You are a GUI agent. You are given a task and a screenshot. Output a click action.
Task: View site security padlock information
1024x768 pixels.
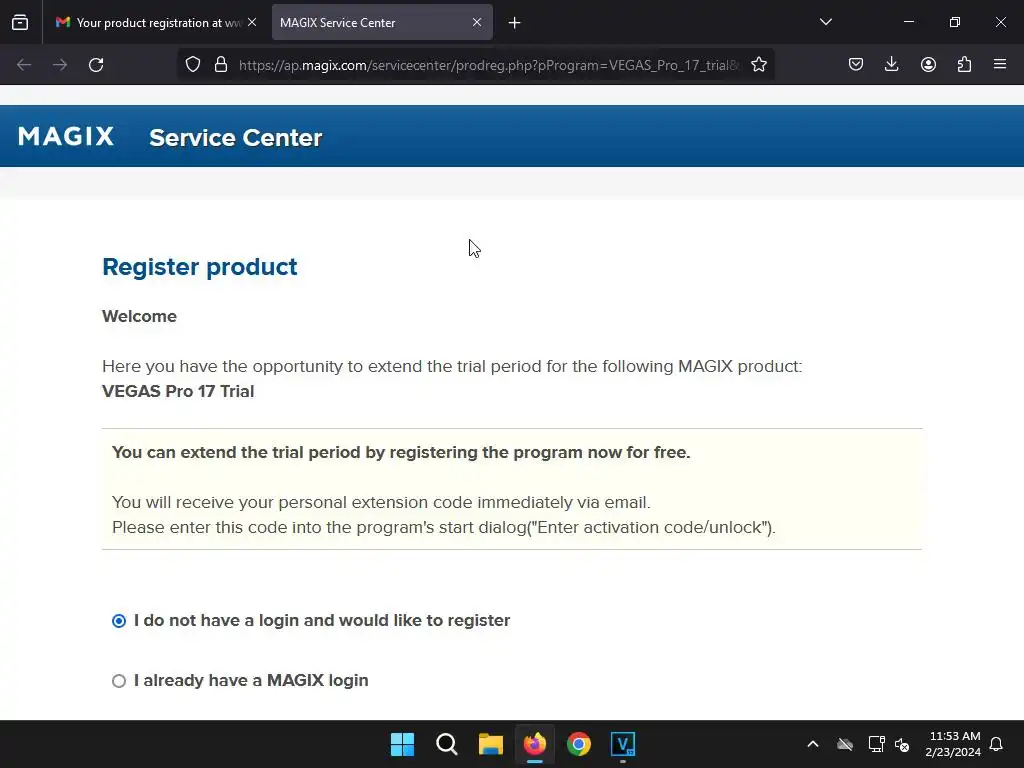coord(221,65)
